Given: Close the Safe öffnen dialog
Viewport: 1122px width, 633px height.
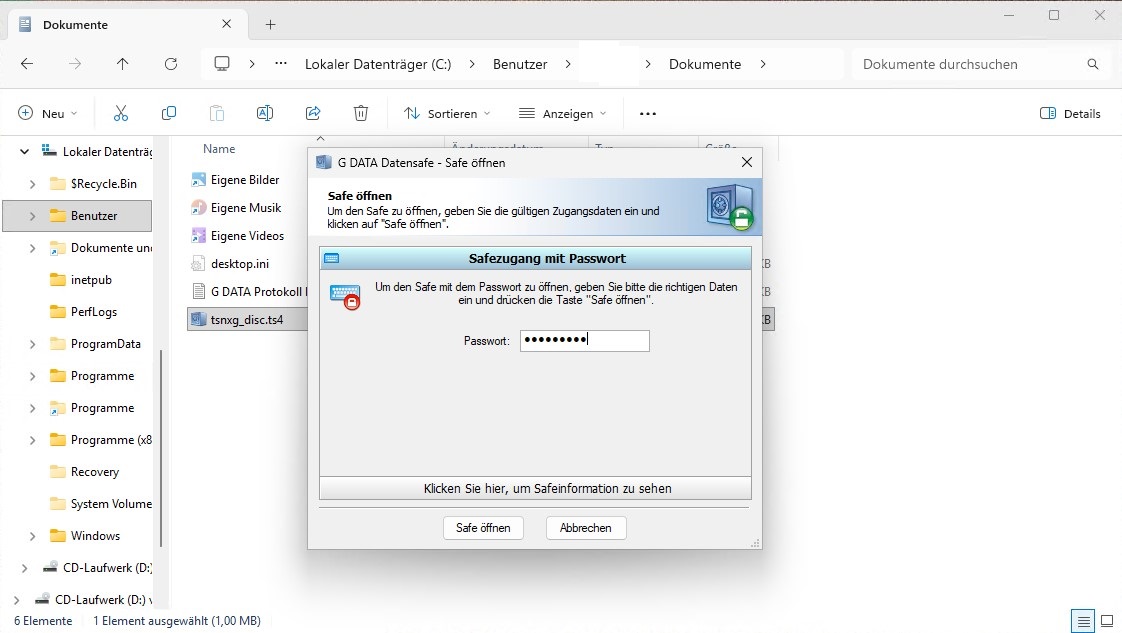Looking at the screenshot, I should [x=746, y=162].
